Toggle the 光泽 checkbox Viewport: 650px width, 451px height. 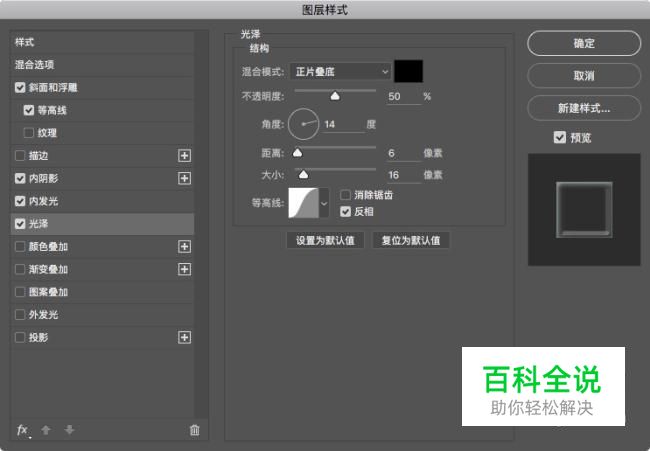click(20, 224)
